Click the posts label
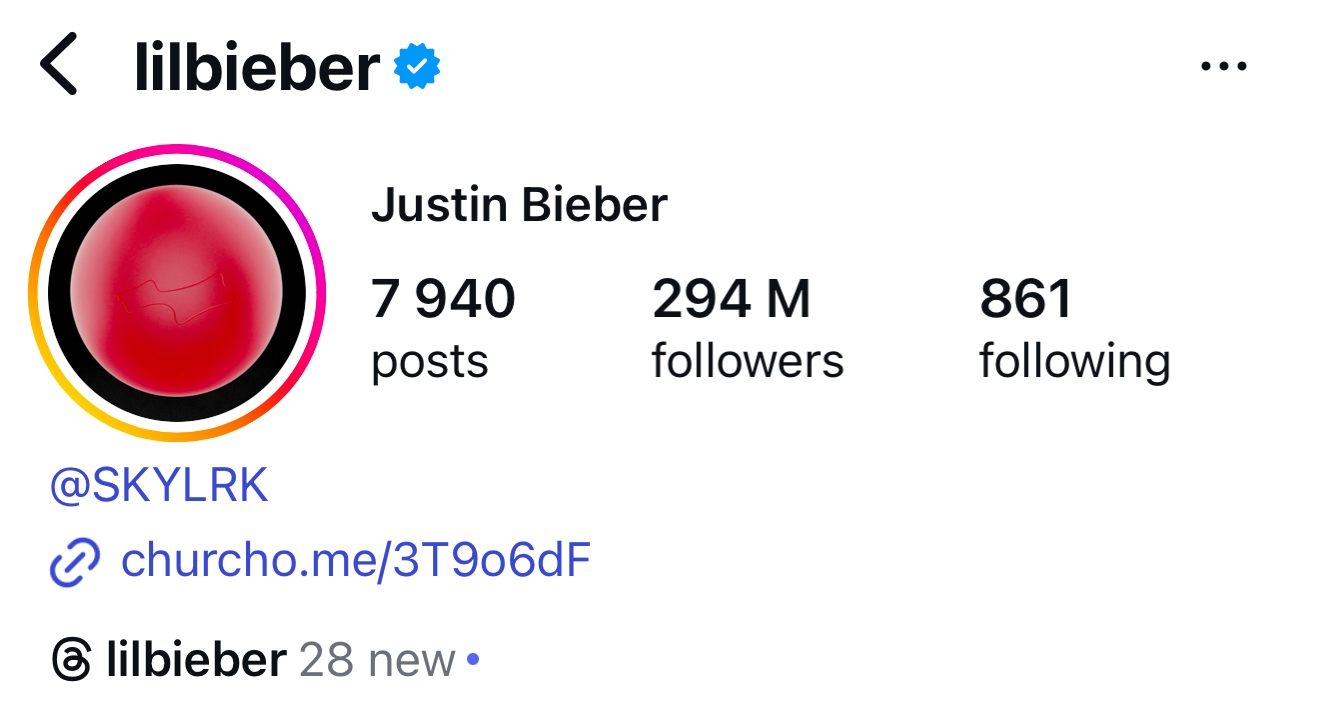The image size is (1320, 722). 430,361
